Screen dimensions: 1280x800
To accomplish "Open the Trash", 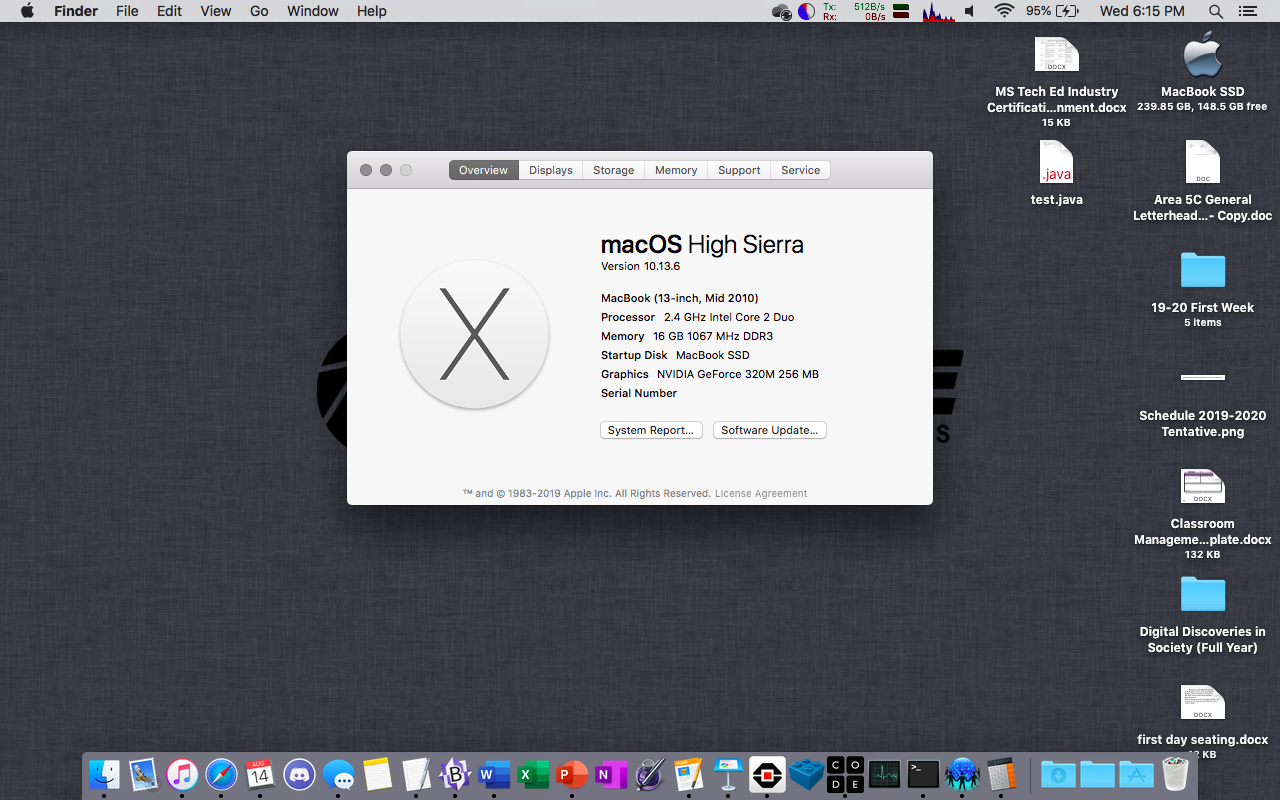I will click(1175, 774).
